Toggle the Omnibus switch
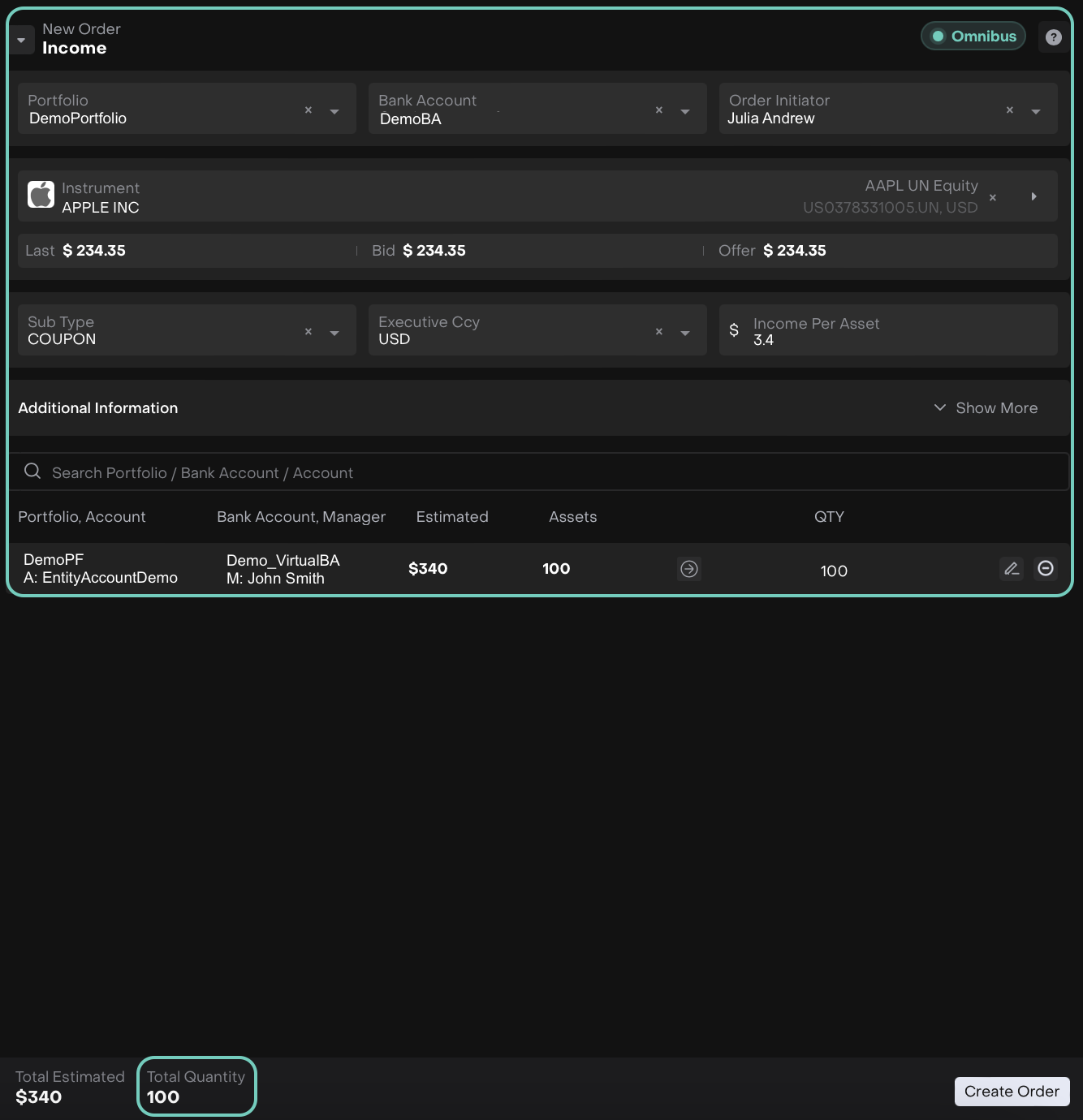The height and width of the screenshot is (1120, 1083). 973,37
